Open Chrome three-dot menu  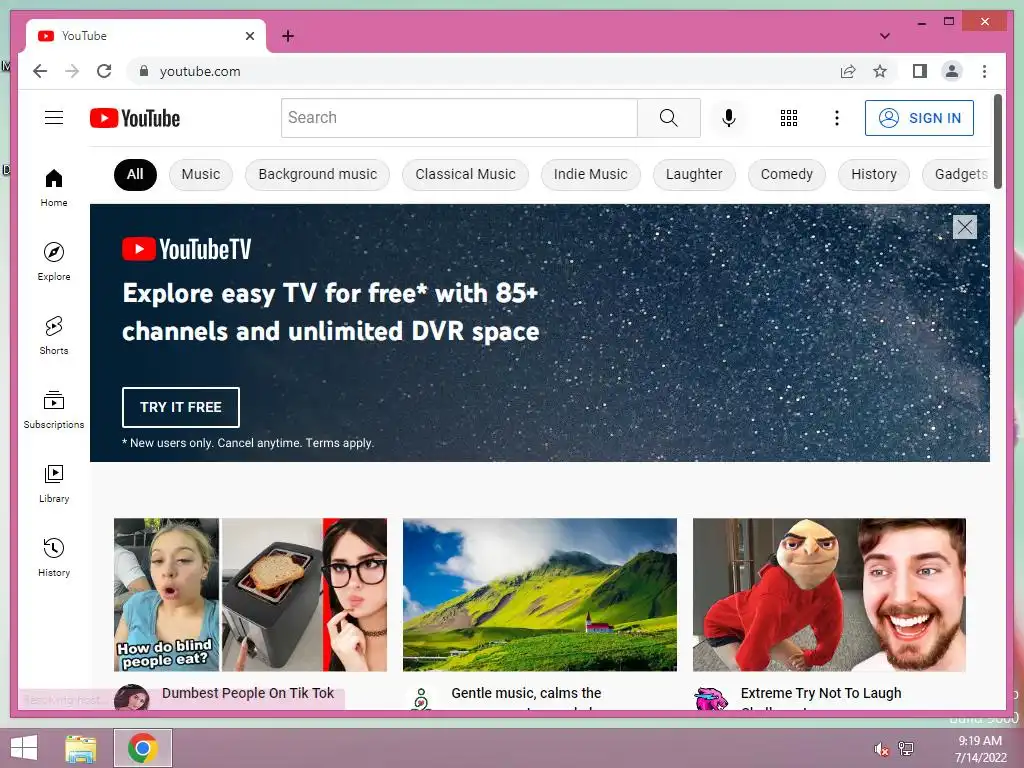pyautogui.click(x=984, y=71)
